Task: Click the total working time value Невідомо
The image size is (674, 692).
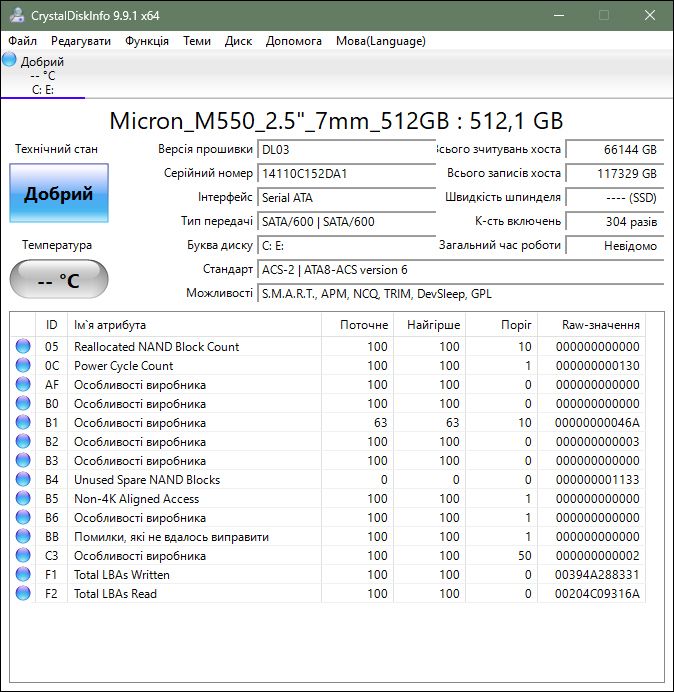Action: [615, 245]
